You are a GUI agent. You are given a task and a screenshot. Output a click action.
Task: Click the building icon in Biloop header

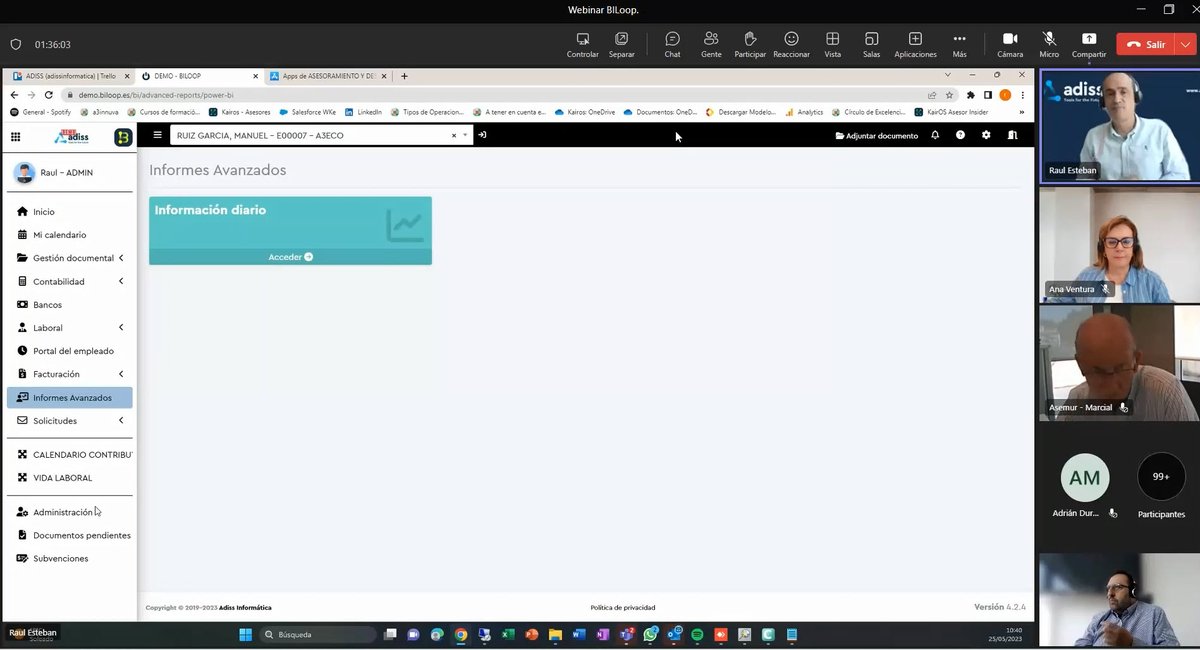pyautogui.click(x=1012, y=135)
